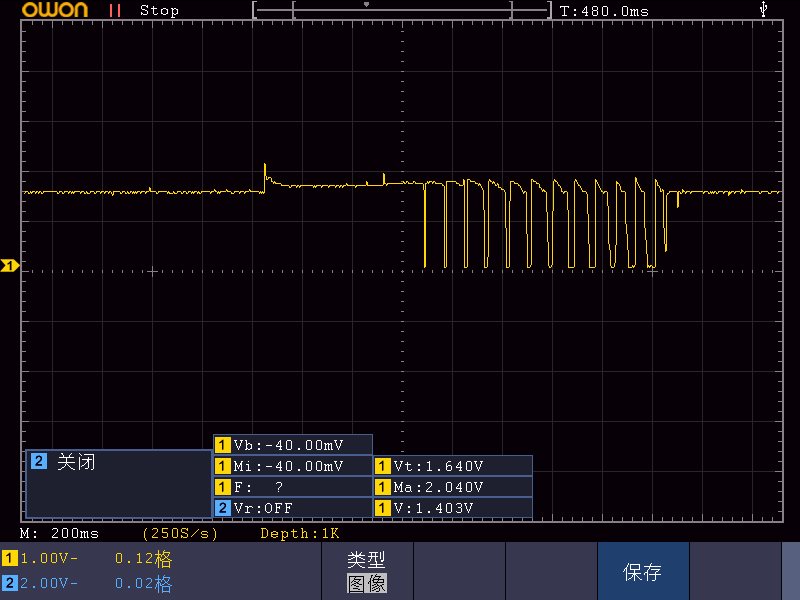Click the channel 2 关闭 status box

point(118,484)
